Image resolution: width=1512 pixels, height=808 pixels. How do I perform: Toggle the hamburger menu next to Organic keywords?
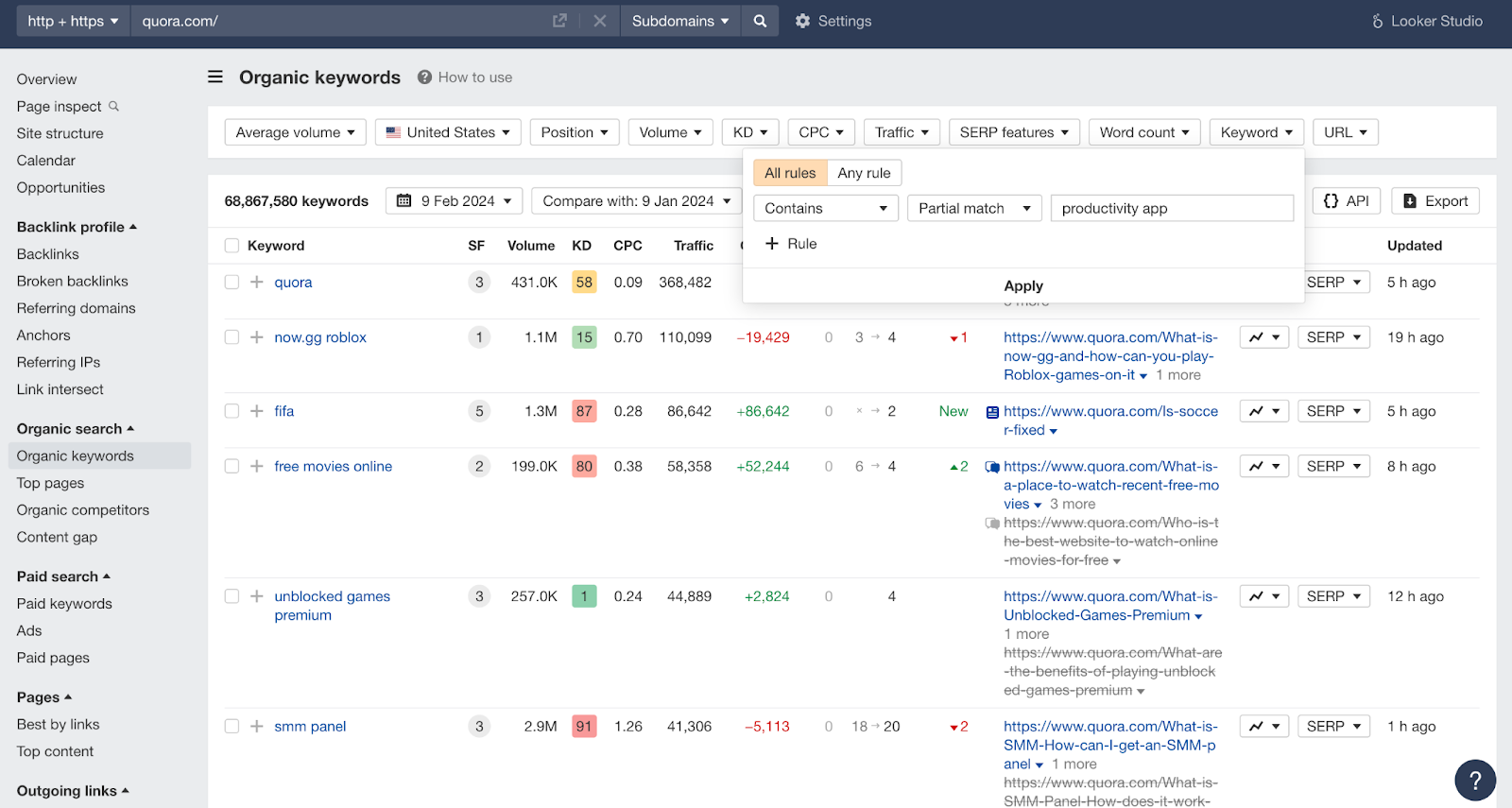pos(215,77)
